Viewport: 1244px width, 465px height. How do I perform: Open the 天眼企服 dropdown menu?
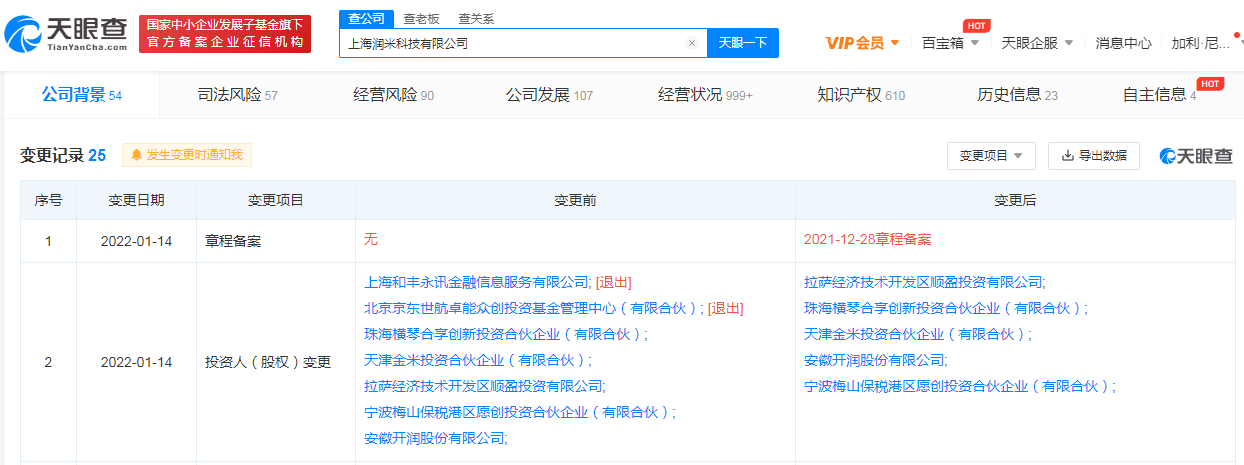pyautogui.click(x=1037, y=43)
